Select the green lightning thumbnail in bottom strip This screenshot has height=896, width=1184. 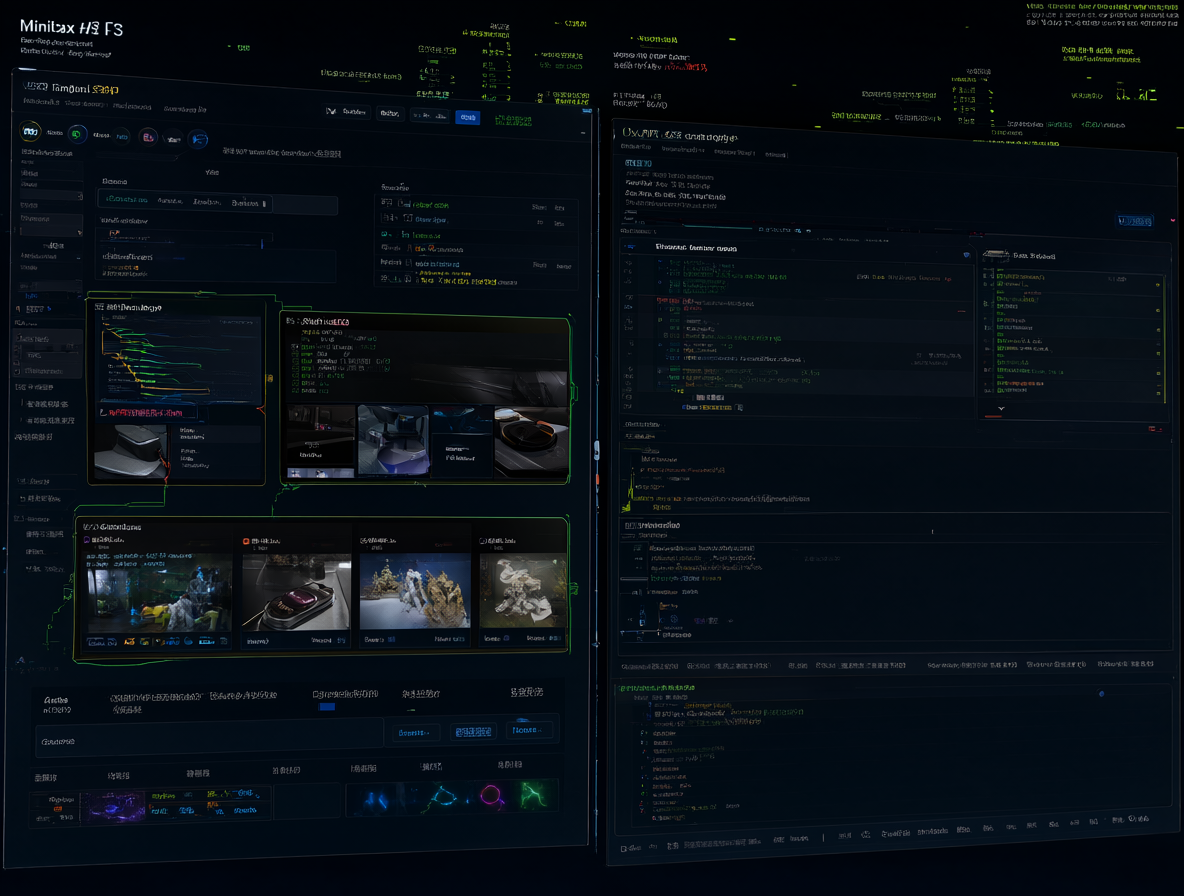[534, 795]
